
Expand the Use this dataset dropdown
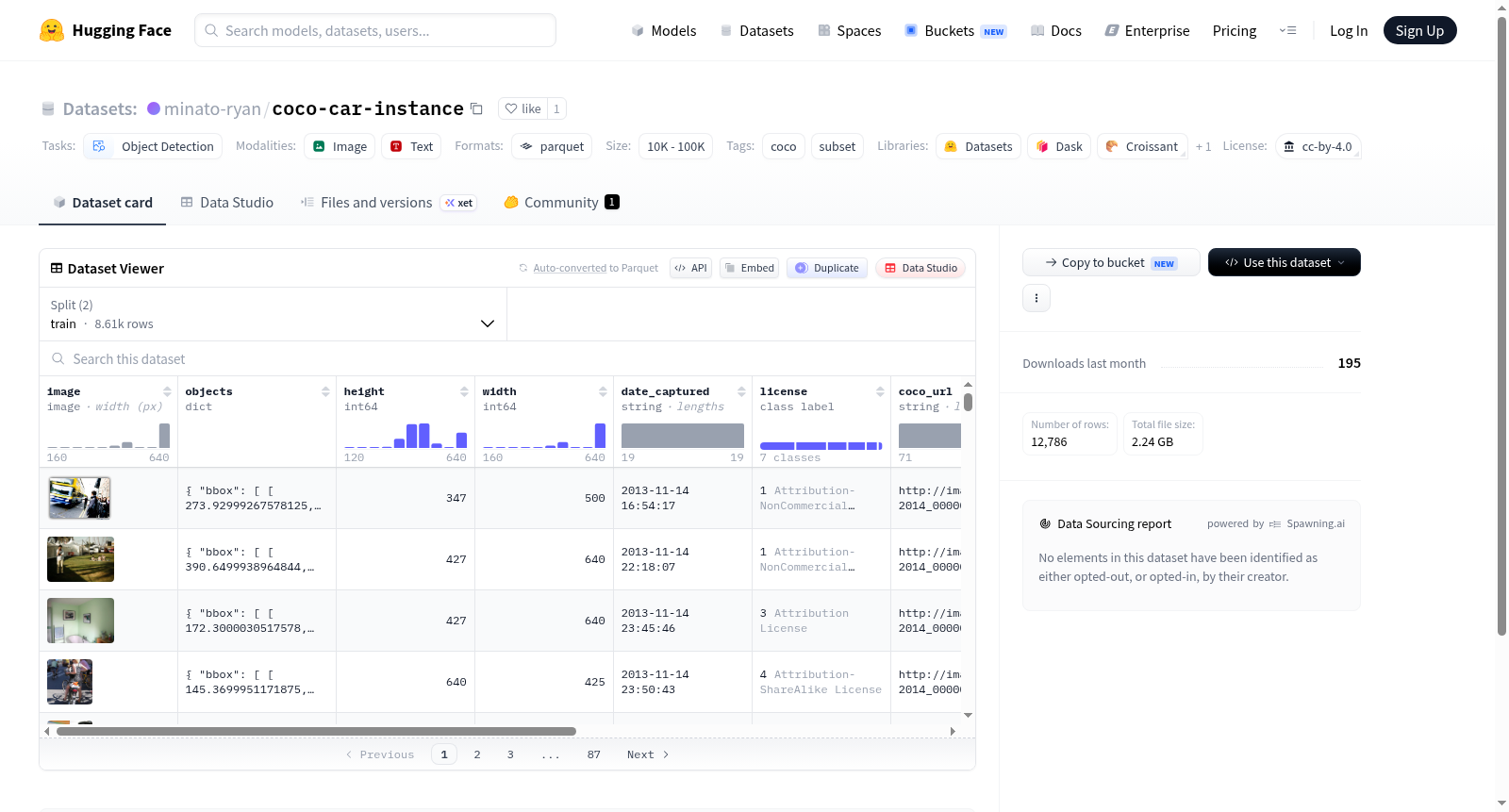[1285, 262]
